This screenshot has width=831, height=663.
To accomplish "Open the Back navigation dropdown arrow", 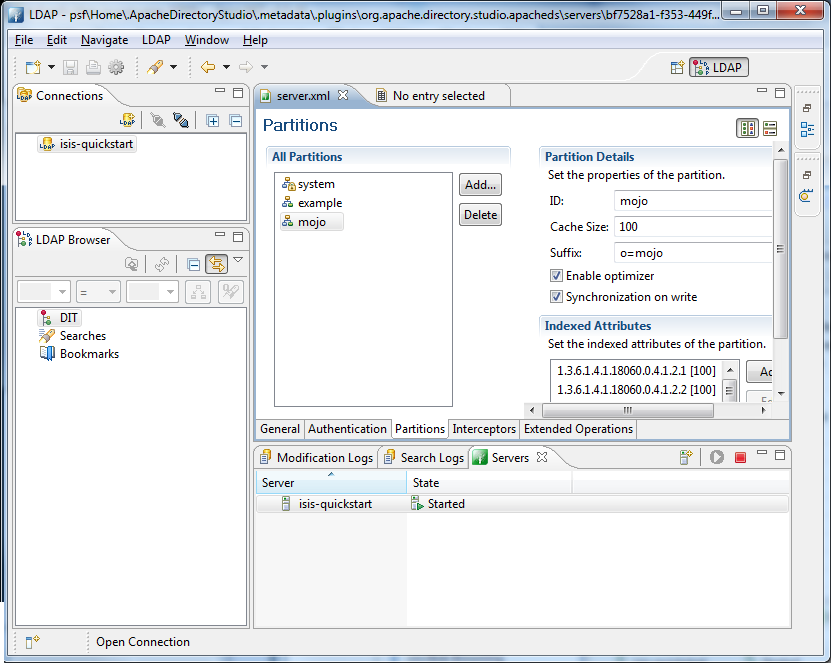I will pyautogui.click(x=224, y=67).
